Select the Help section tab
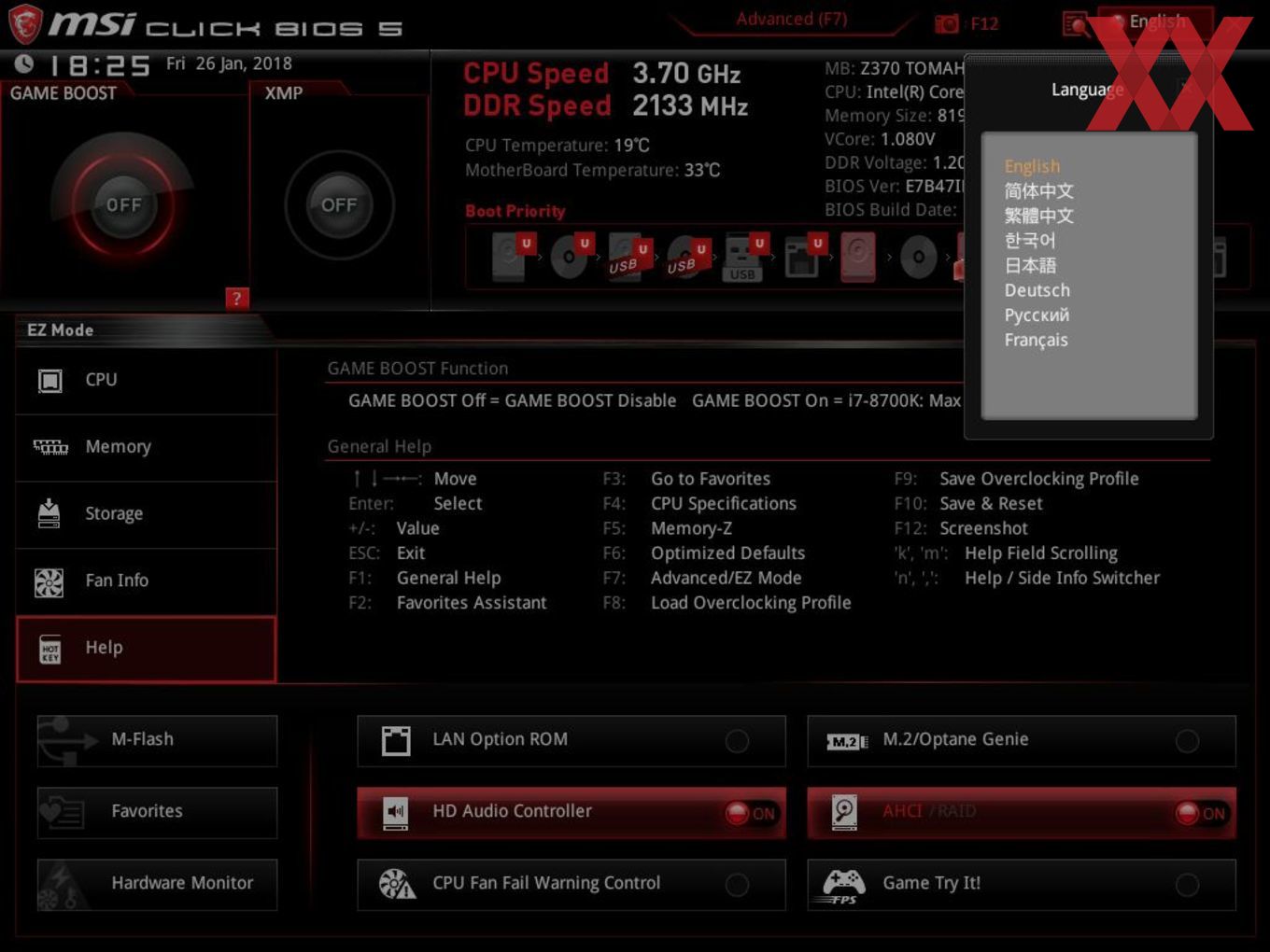The height and width of the screenshot is (952, 1270). pos(147,648)
